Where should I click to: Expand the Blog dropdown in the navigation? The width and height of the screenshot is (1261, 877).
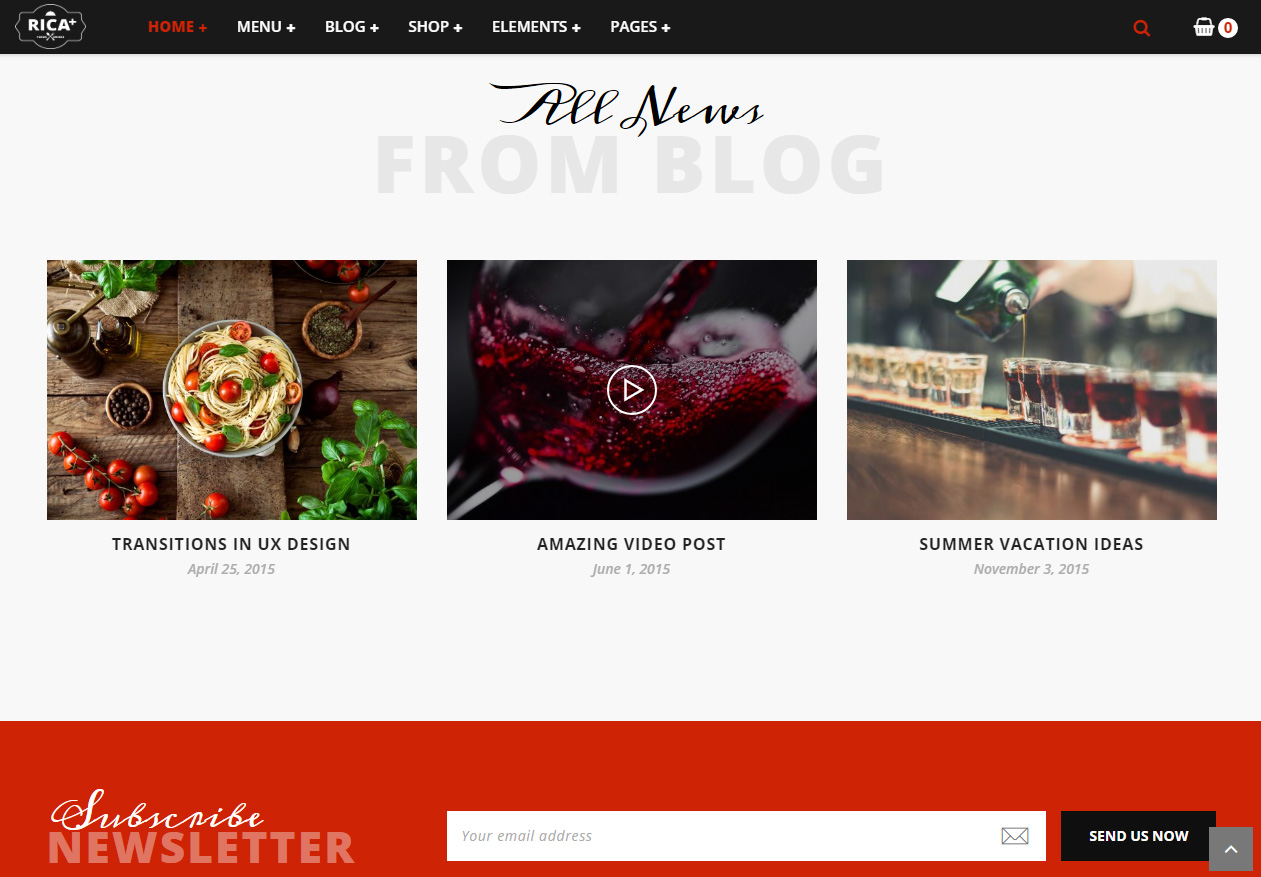[x=352, y=27]
